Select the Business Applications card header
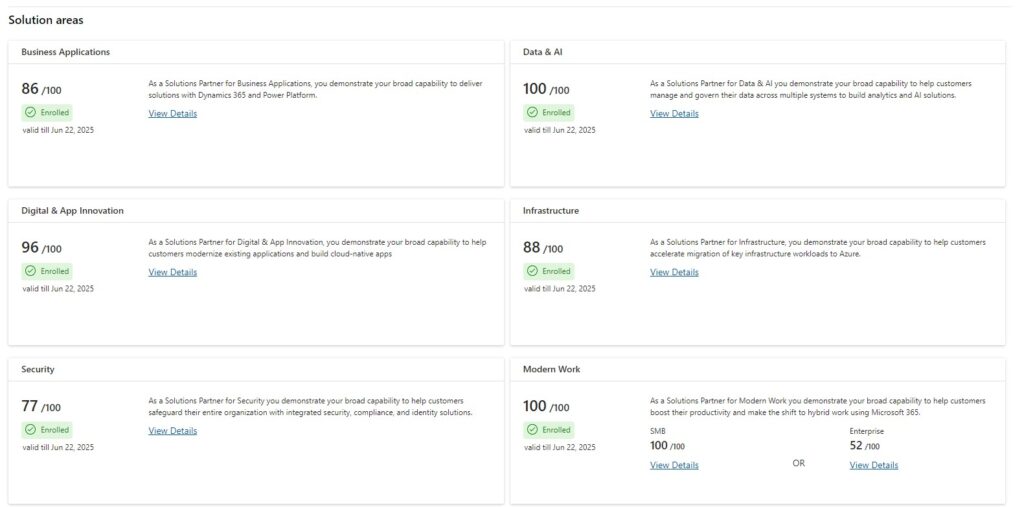The width and height of the screenshot is (1024, 507). tap(256, 52)
